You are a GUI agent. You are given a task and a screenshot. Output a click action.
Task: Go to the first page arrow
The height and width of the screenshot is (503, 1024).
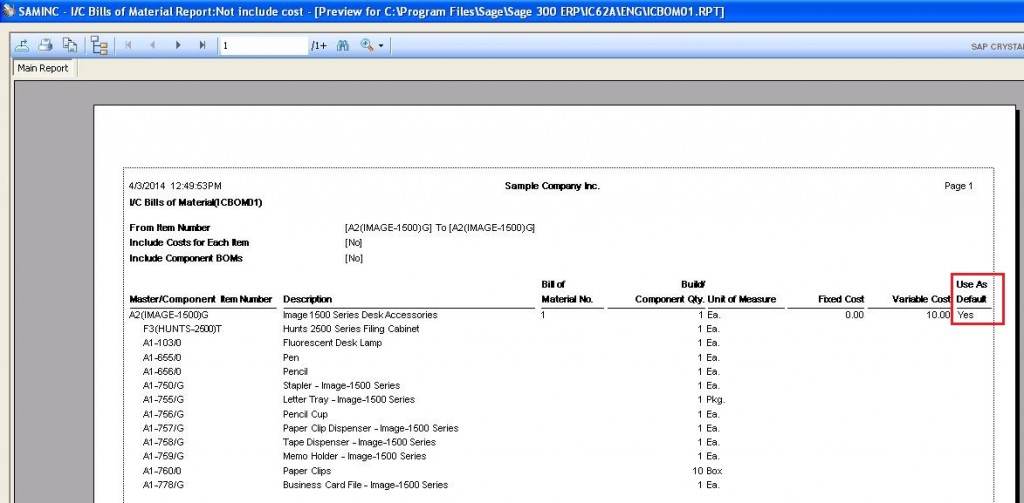point(128,45)
